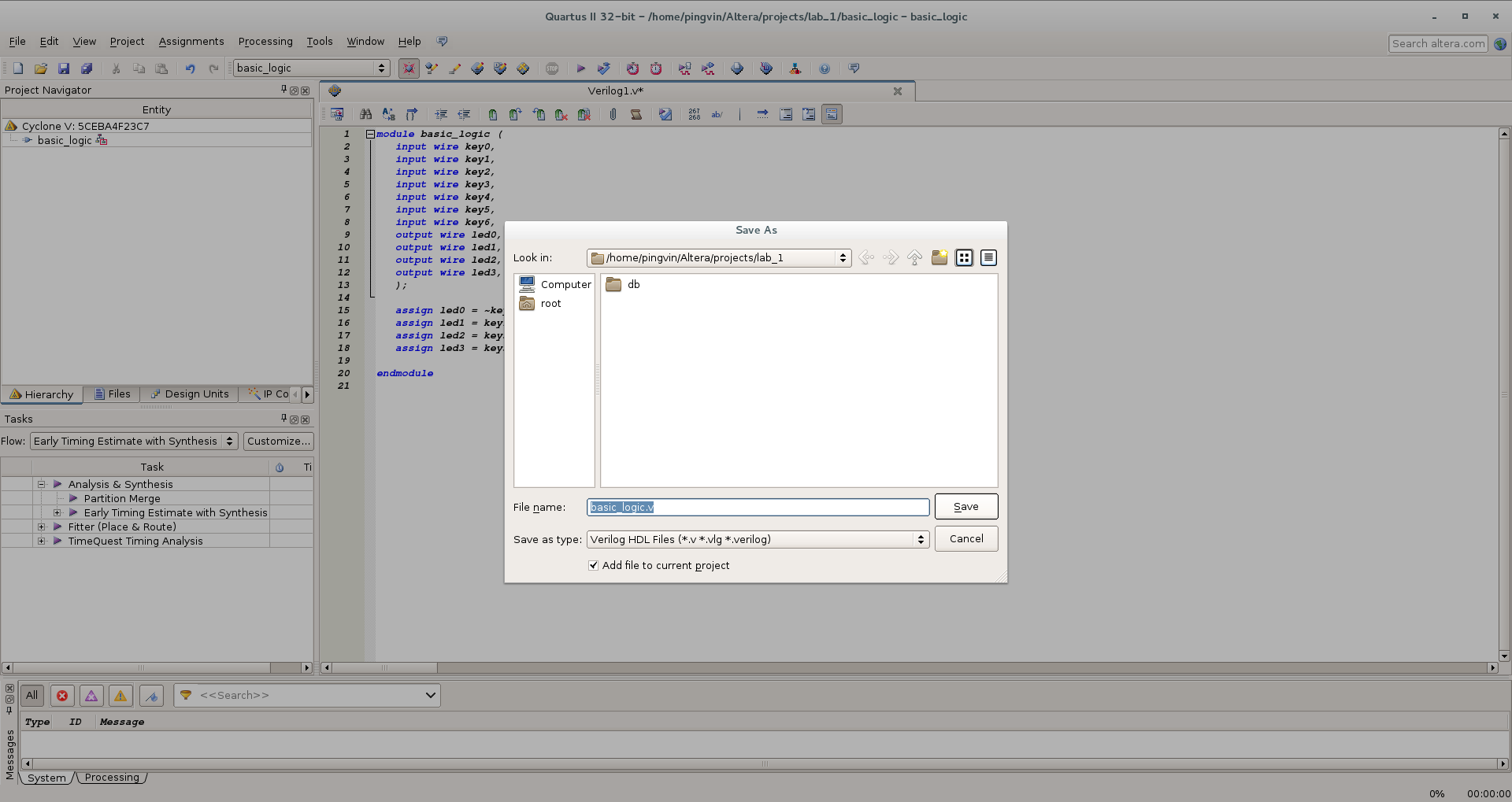Uncheck Add file to current project
Viewport: 1512px width, 802px height.
pos(594,565)
